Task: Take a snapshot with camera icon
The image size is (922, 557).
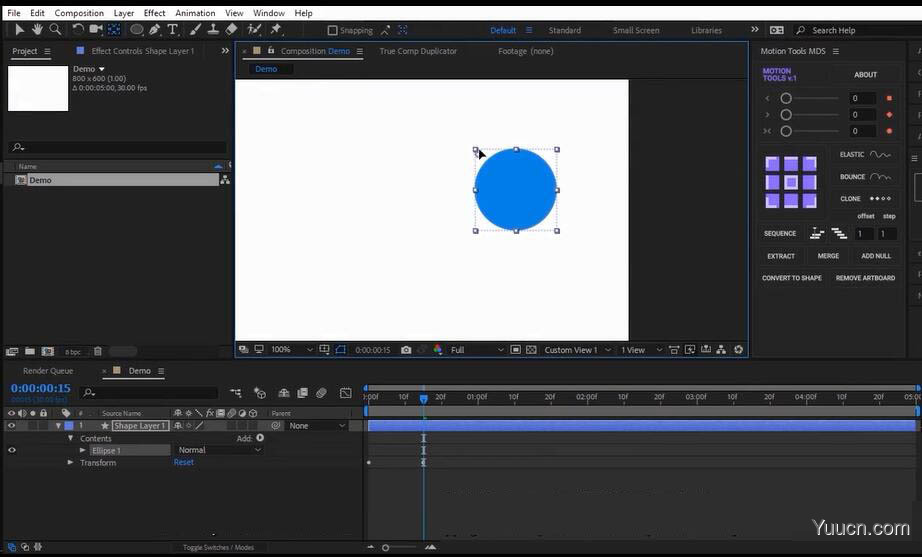Action: tap(406, 349)
